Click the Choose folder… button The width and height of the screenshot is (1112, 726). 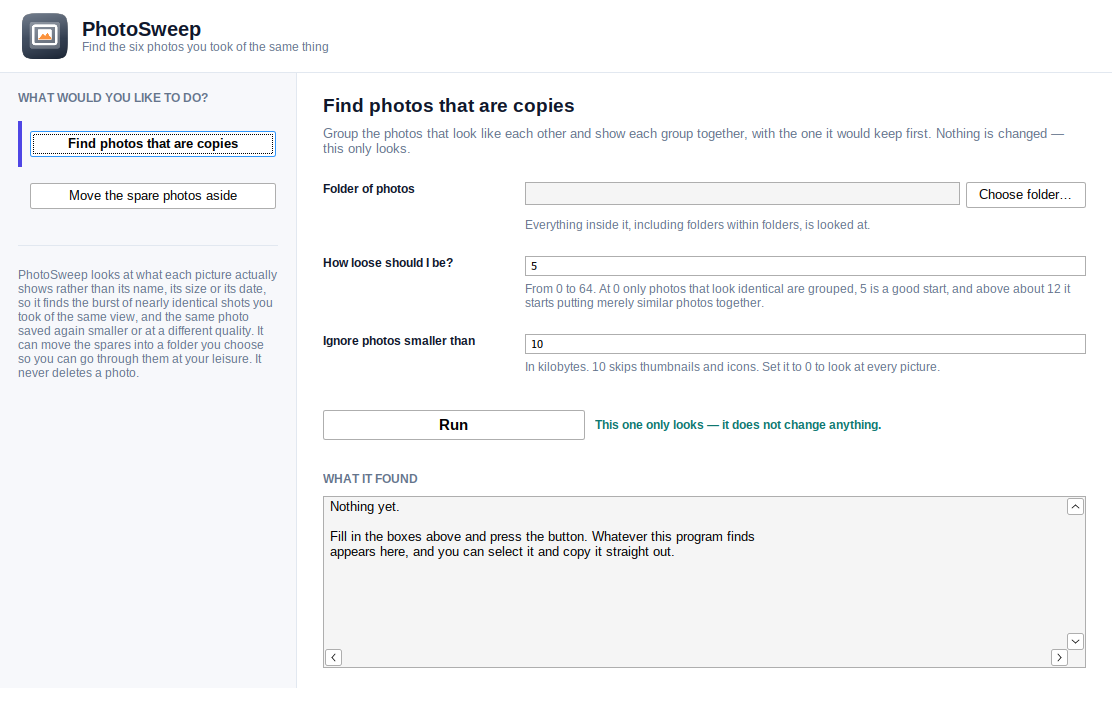(1025, 195)
